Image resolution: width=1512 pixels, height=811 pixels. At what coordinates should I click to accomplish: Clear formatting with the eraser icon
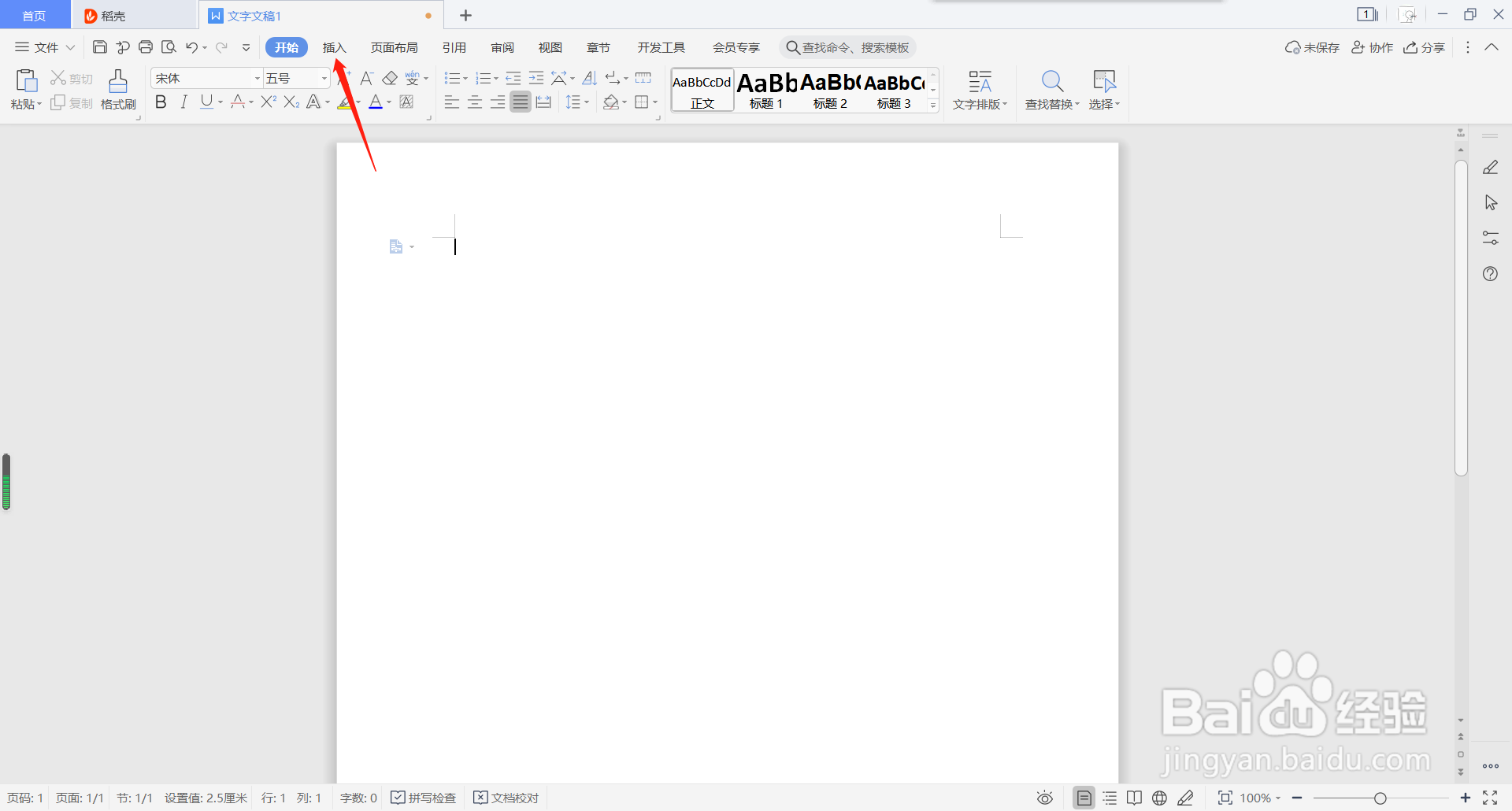(390, 78)
